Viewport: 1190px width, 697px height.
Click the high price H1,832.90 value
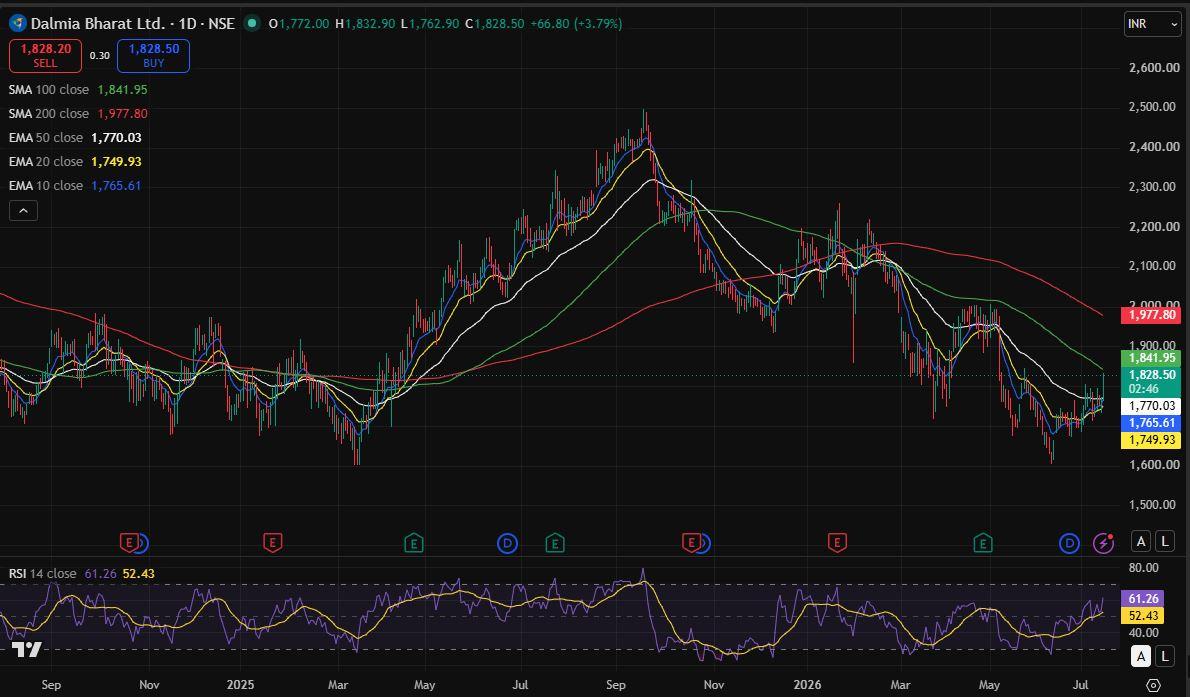click(365, 24)
